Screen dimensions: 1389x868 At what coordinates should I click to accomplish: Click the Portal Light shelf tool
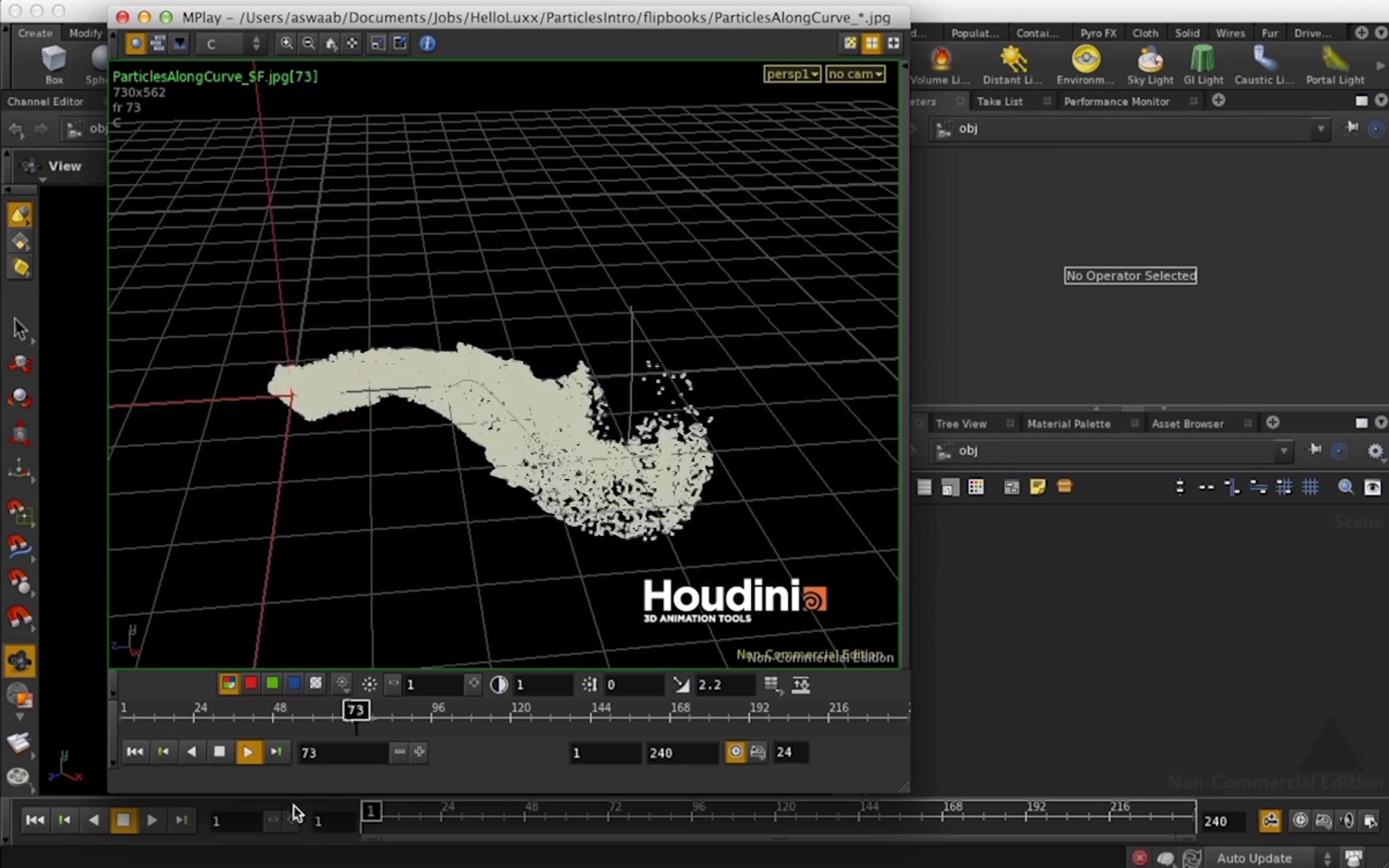click(1335, 65)
